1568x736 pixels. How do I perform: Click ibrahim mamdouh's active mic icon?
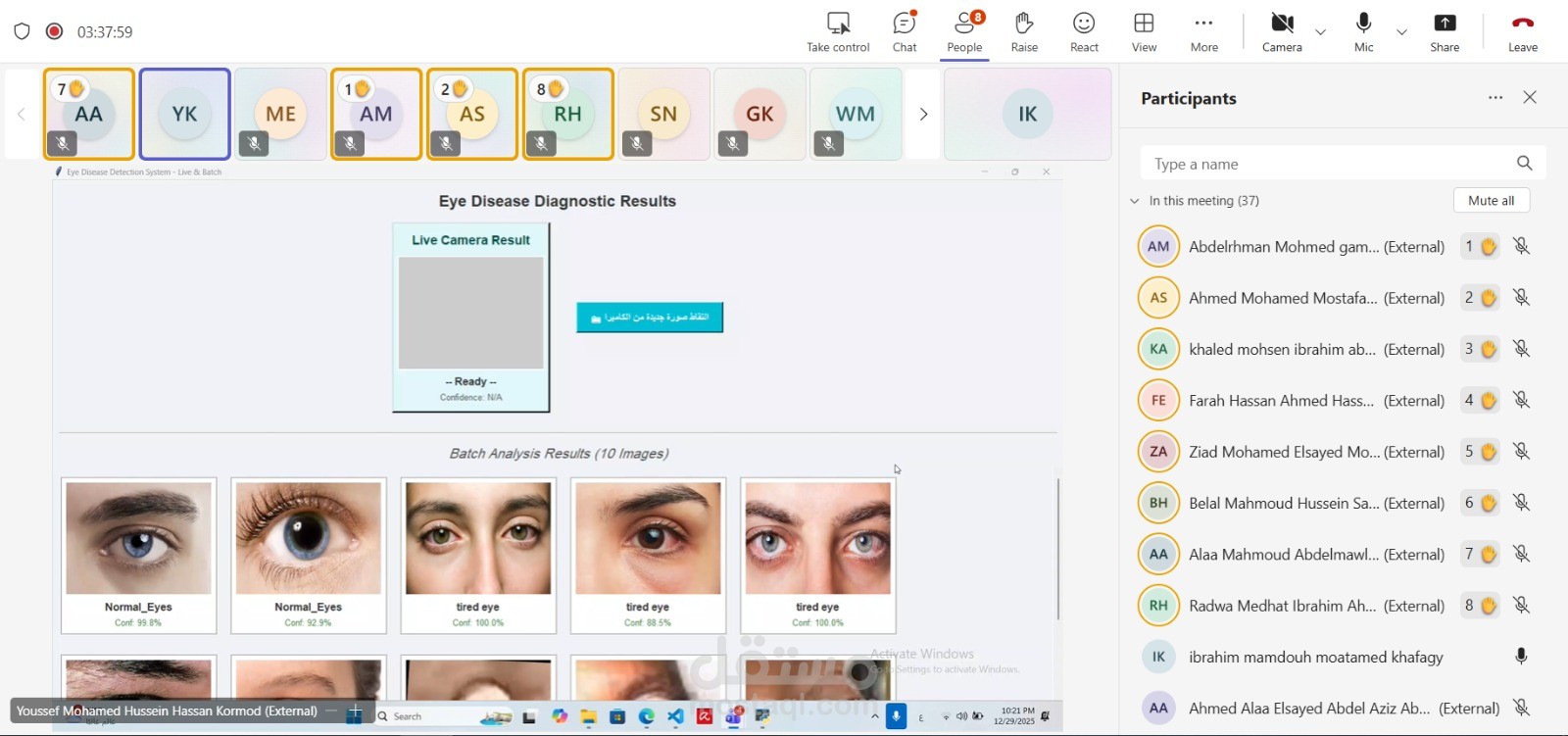point(1521,657)
